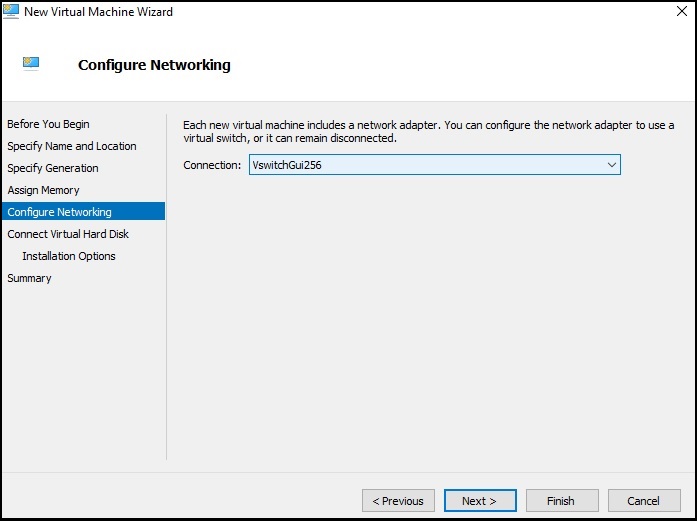Go to the Before You Begin step
The height and width of the screenshot is (521, 697).
(x=48, y=124)
